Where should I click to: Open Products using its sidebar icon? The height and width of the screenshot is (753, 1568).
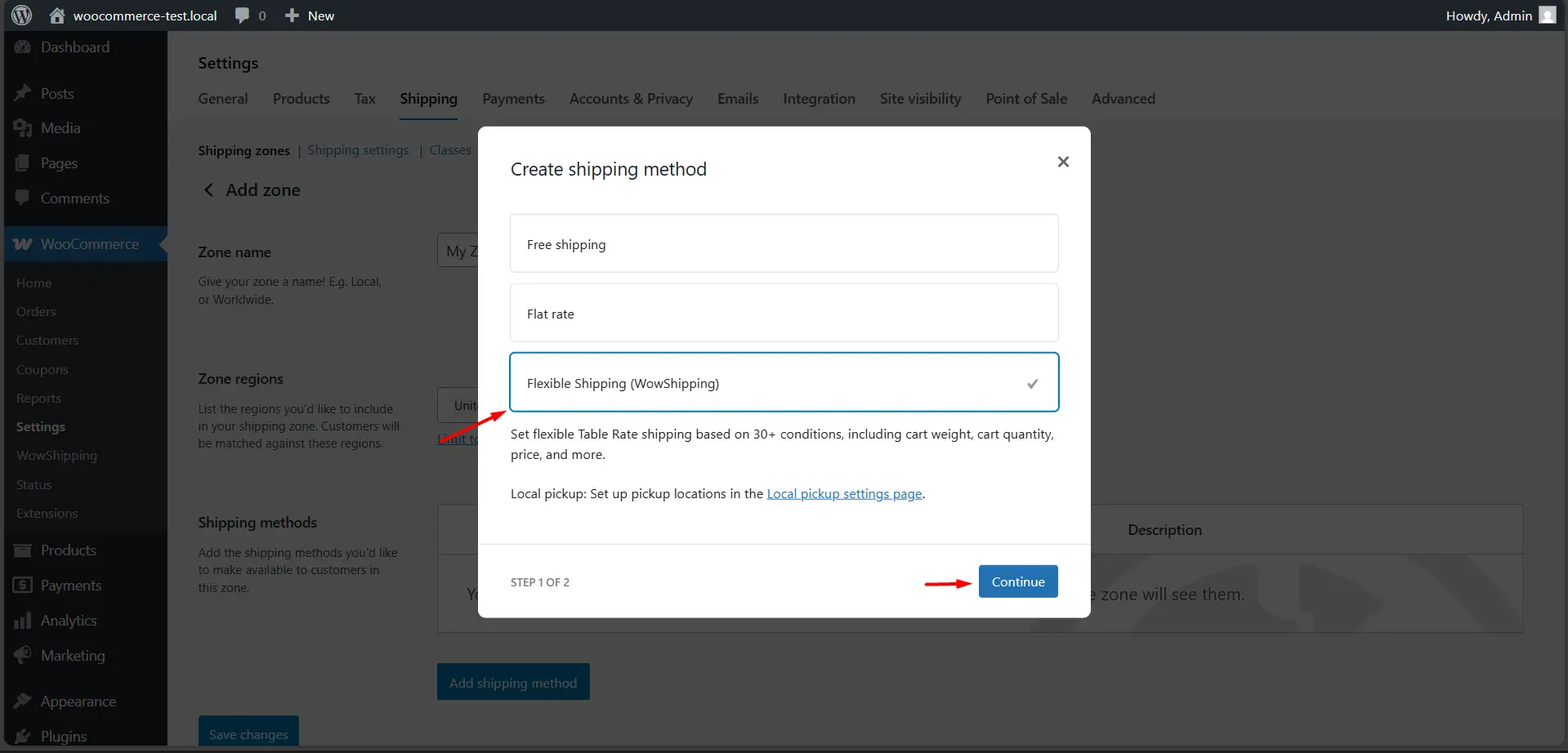coord(23,550)
